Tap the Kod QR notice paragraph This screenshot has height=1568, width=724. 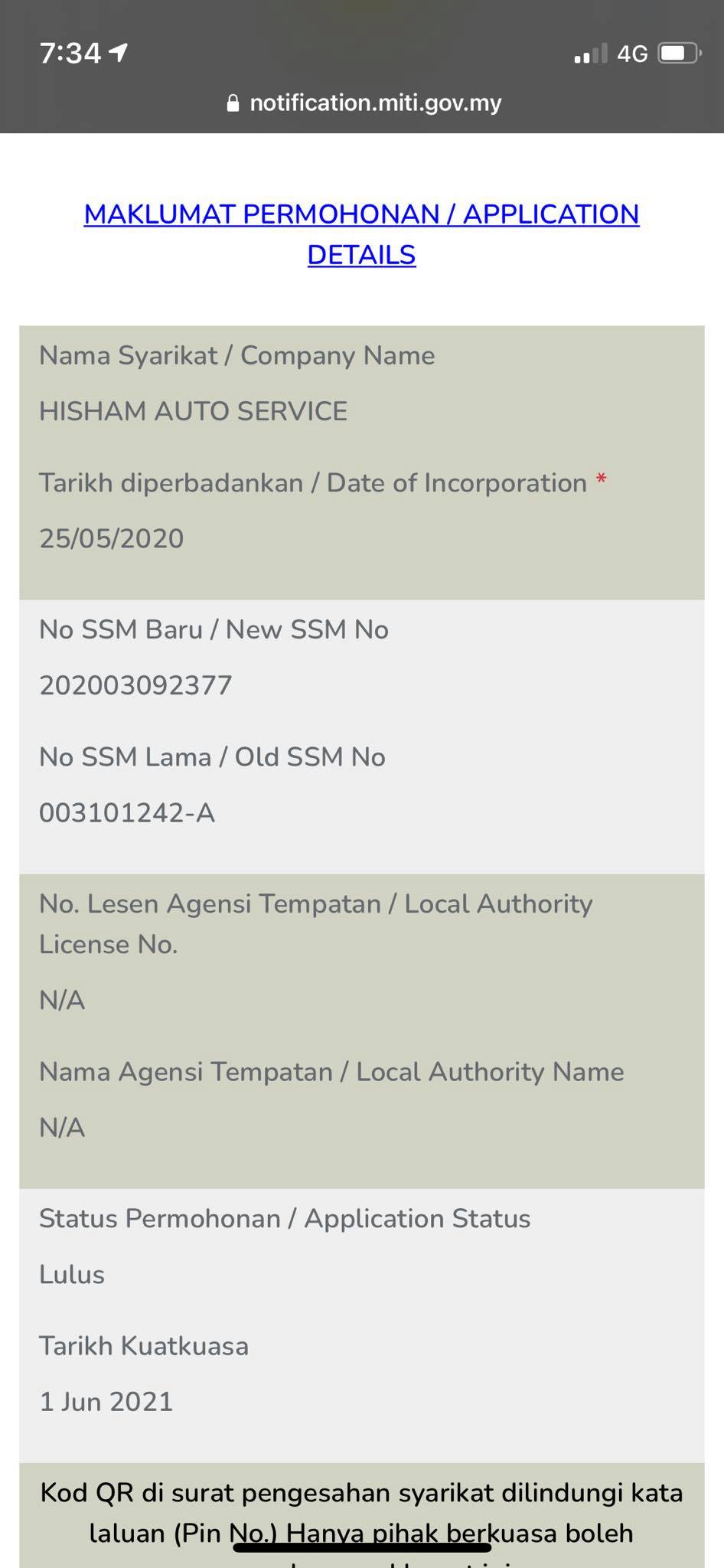click(x=361, y=1523)
